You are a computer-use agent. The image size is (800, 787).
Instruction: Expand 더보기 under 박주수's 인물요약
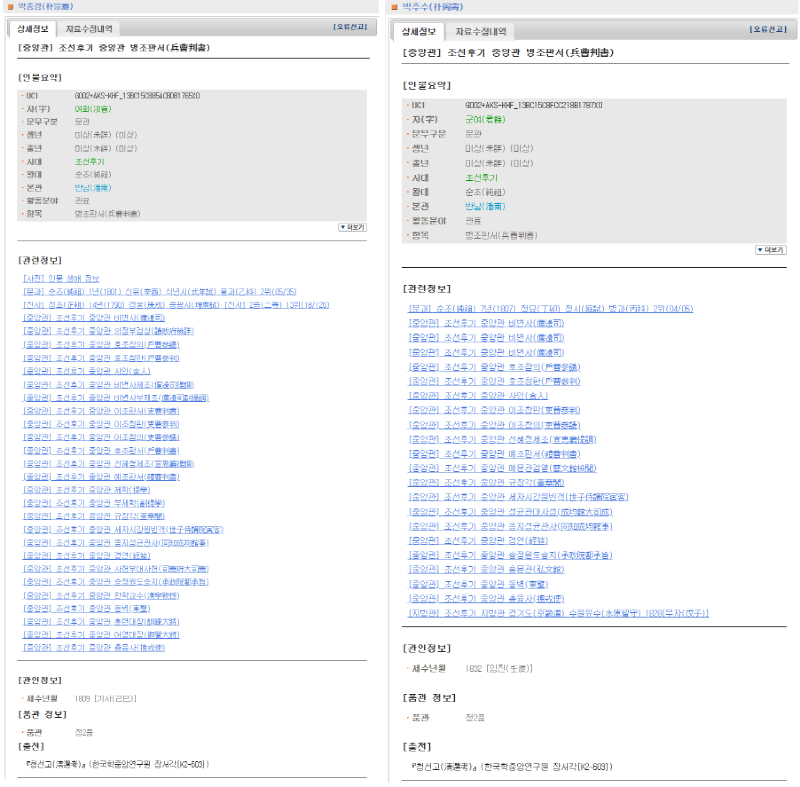[770, 249]
